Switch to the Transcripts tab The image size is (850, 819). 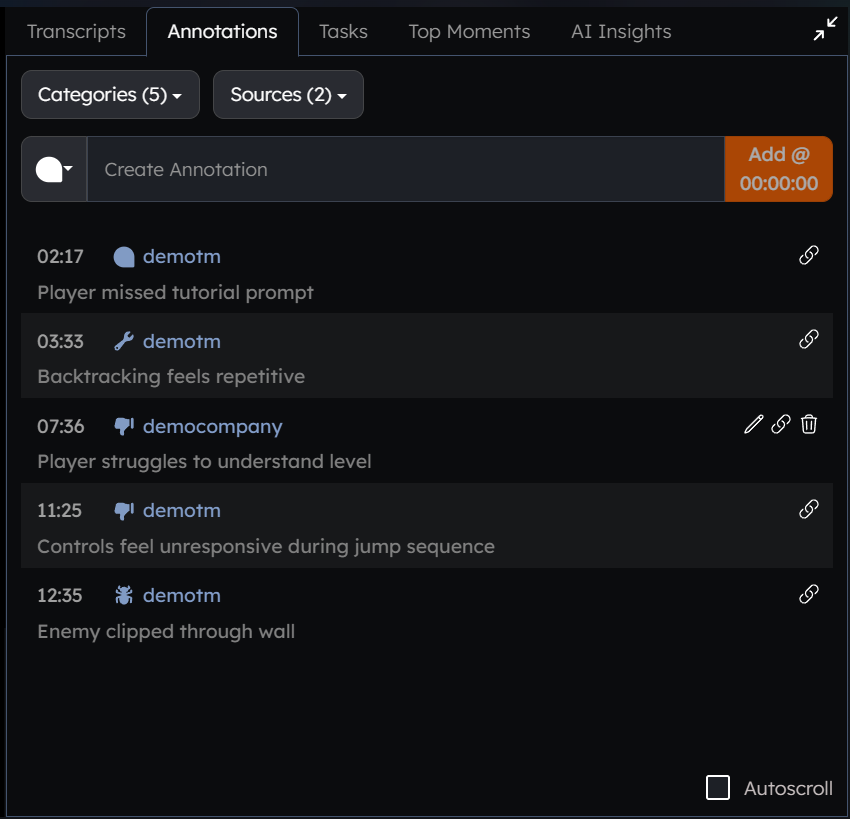76,31
